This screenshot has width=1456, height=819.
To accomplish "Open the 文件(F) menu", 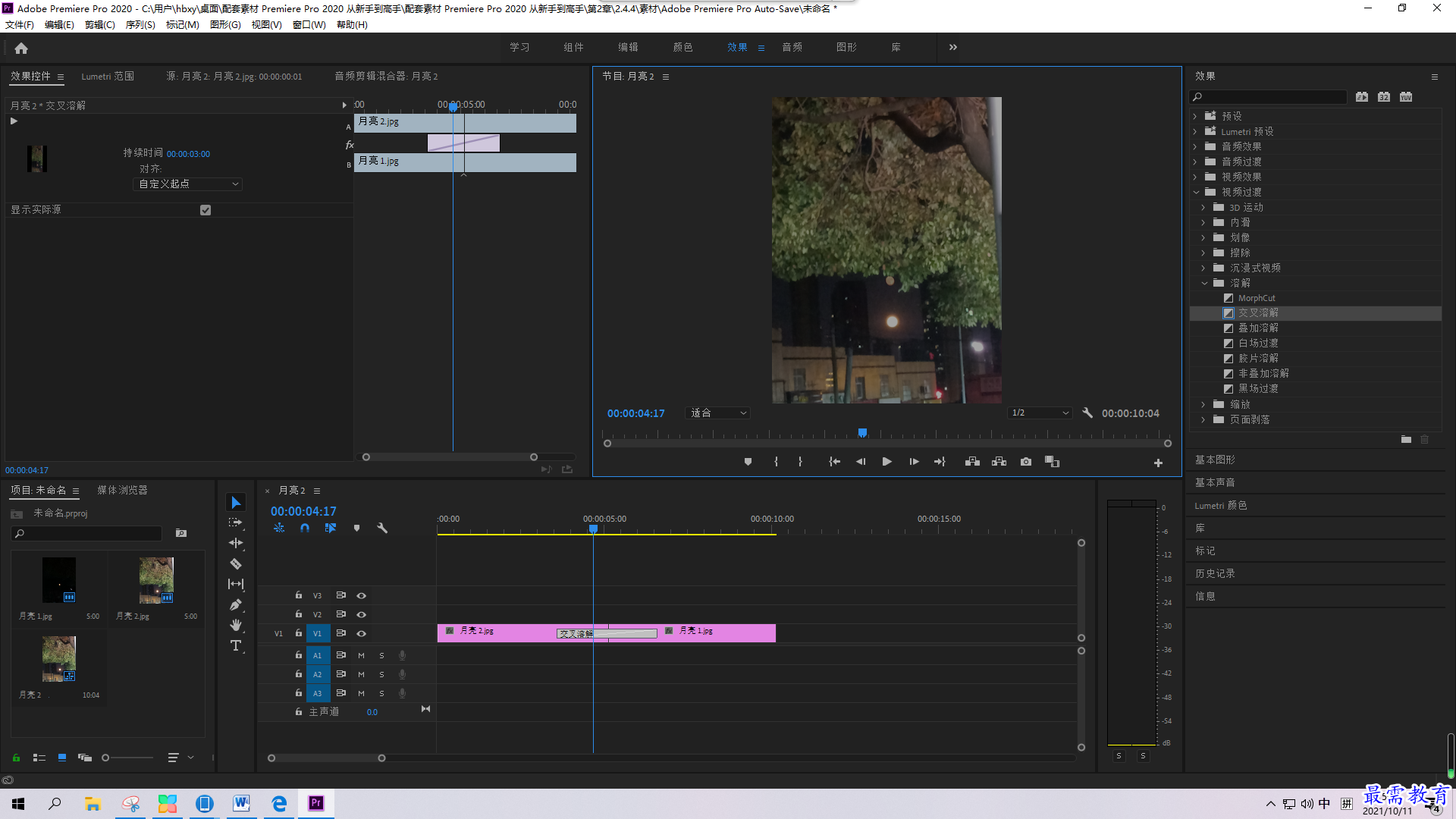I will (x=20, y=25).
